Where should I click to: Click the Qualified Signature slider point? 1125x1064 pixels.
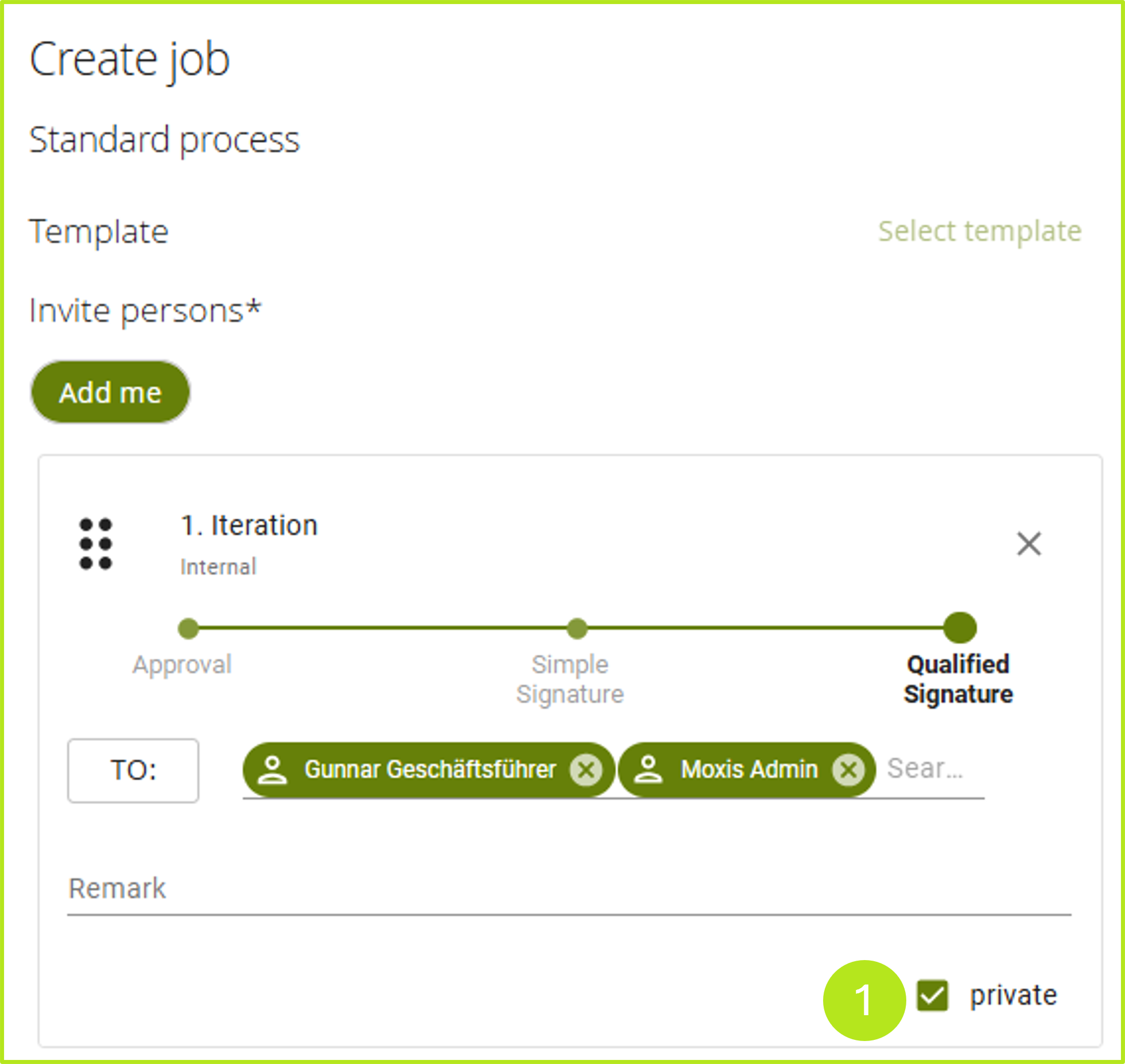(960, 628)
